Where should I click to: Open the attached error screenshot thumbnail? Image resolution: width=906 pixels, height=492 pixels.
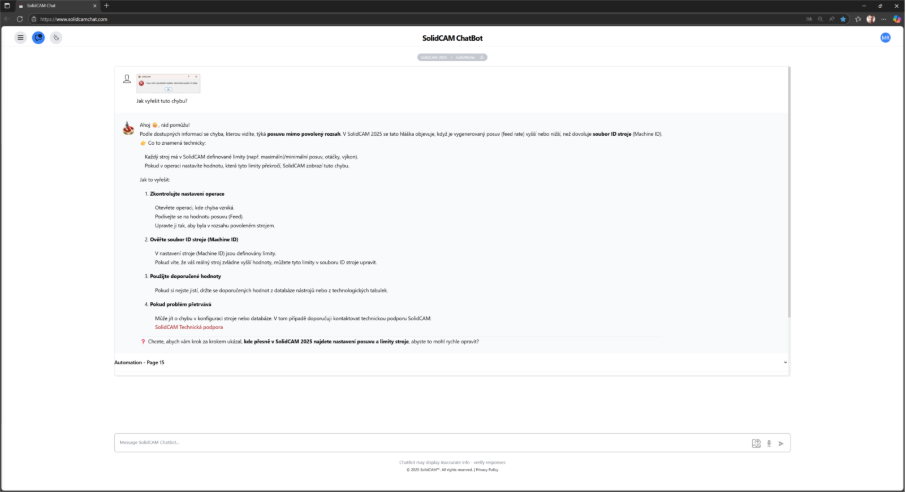pyautogui.click(x=168, y=83)
